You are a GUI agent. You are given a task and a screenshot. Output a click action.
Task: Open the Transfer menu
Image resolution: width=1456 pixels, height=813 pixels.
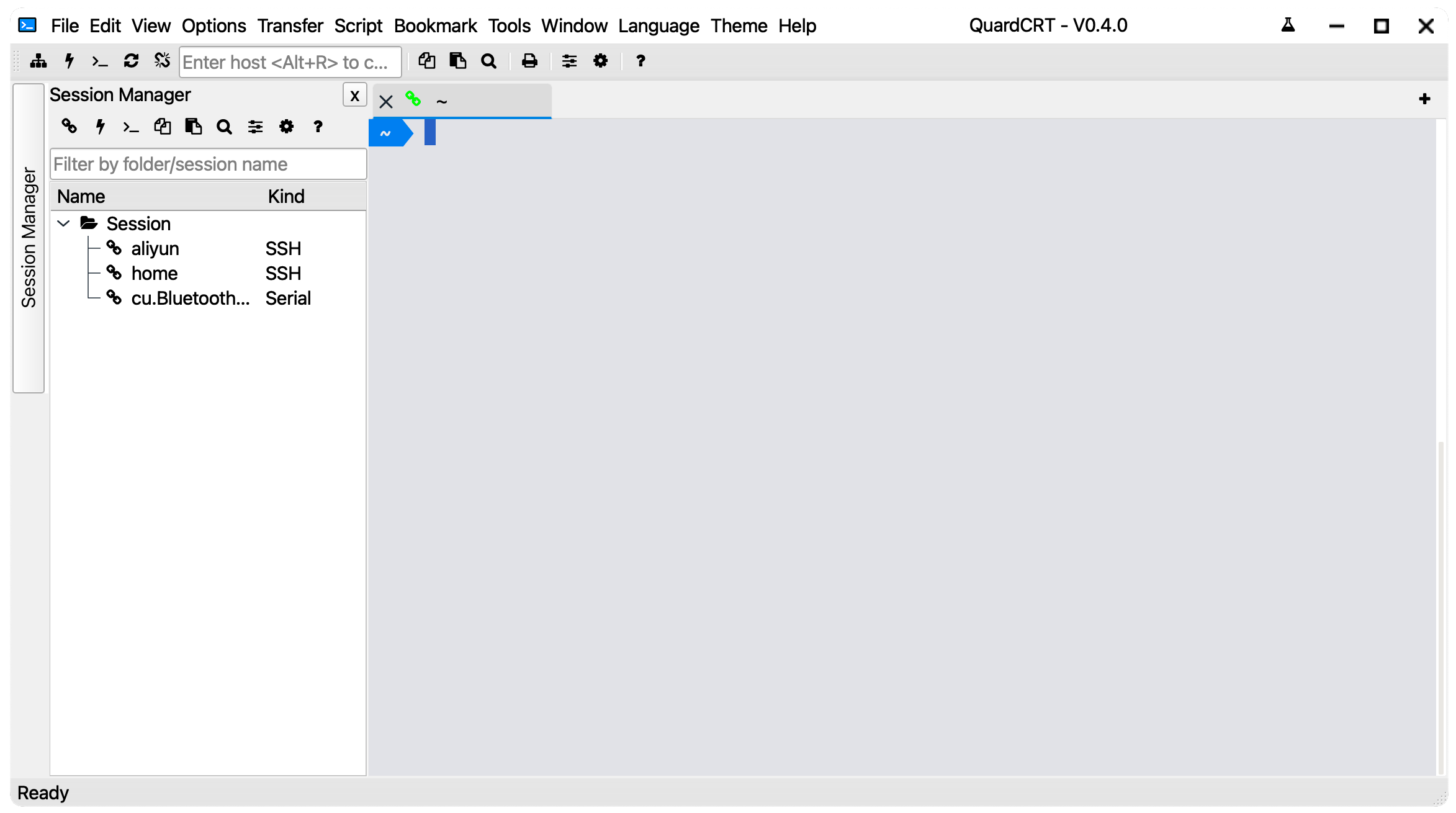pyautogui.click(x=290, y=25)
